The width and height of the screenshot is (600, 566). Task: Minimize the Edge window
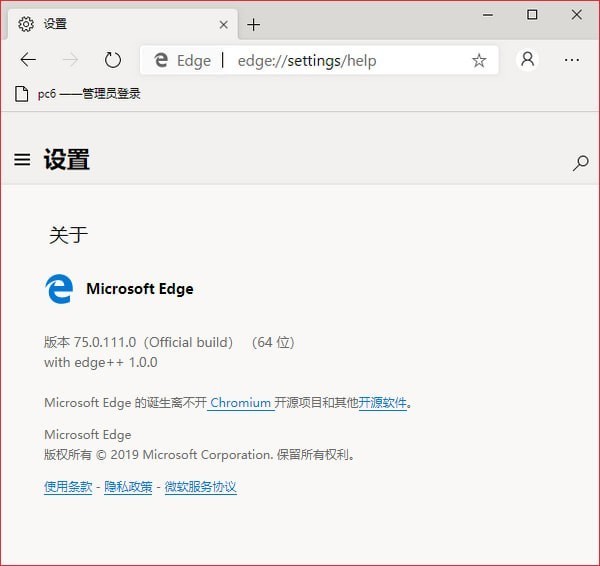tap(488, 15)
